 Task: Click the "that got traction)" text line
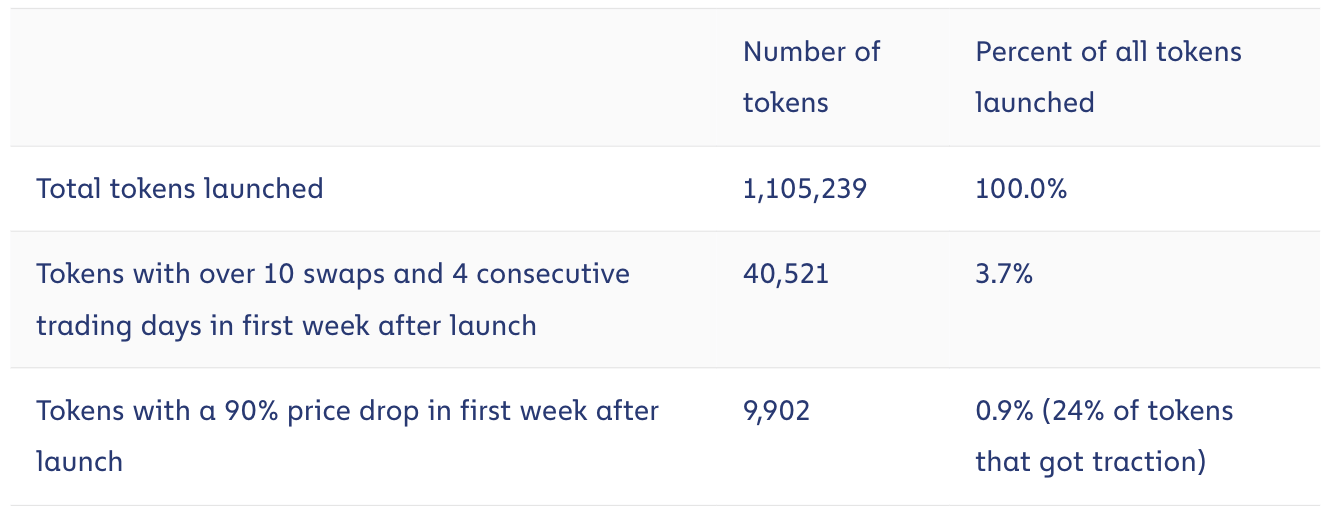(1090, 462)
